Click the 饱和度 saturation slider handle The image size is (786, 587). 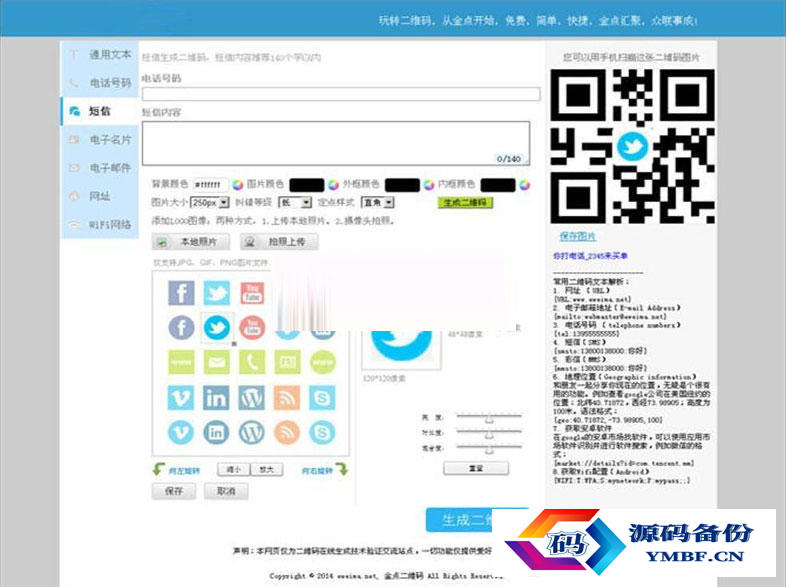[489, 449]
